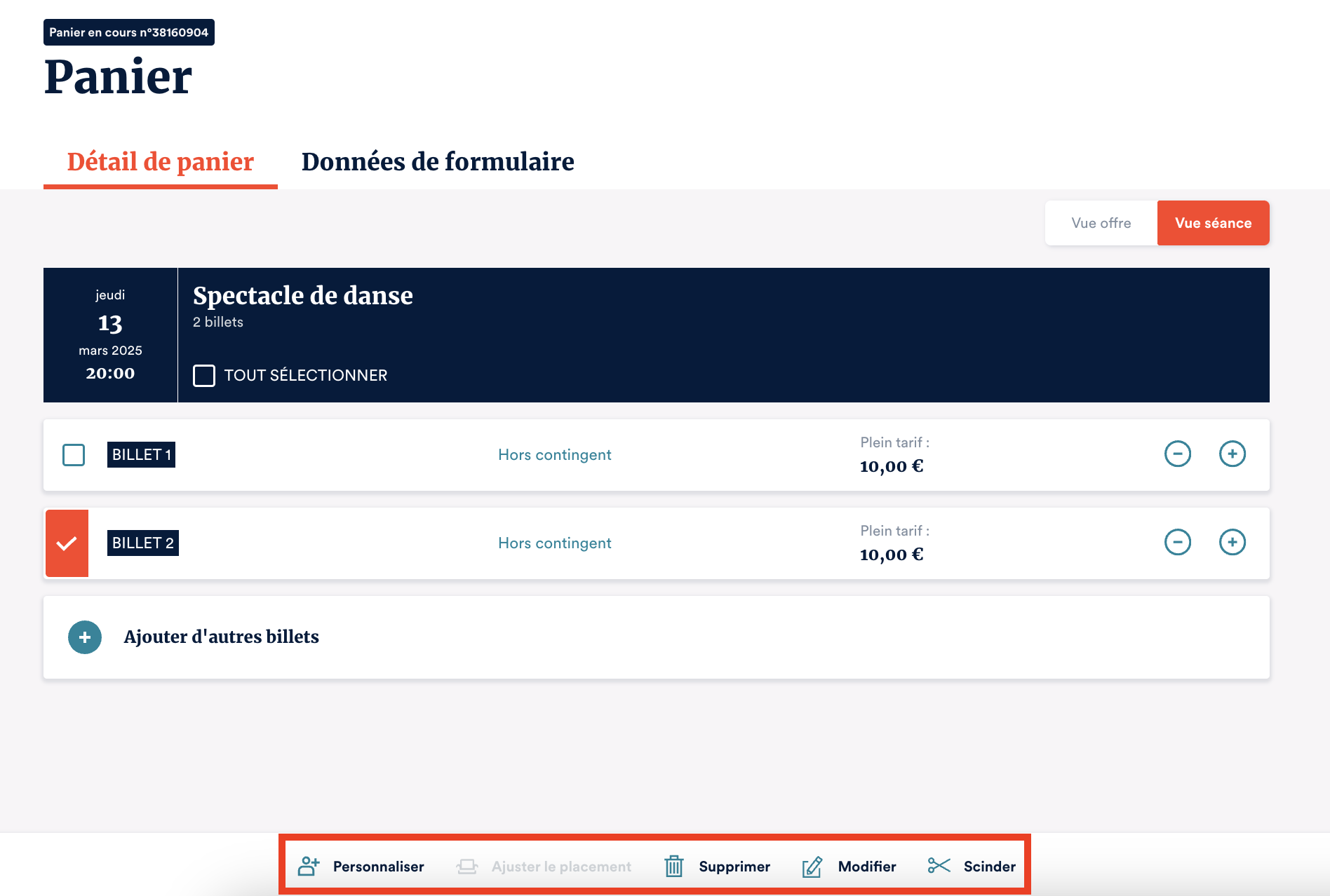1330x896 pixels.
Task: Enable the Tout sélectionner checkbox
Action: click(x=204, y=376)
